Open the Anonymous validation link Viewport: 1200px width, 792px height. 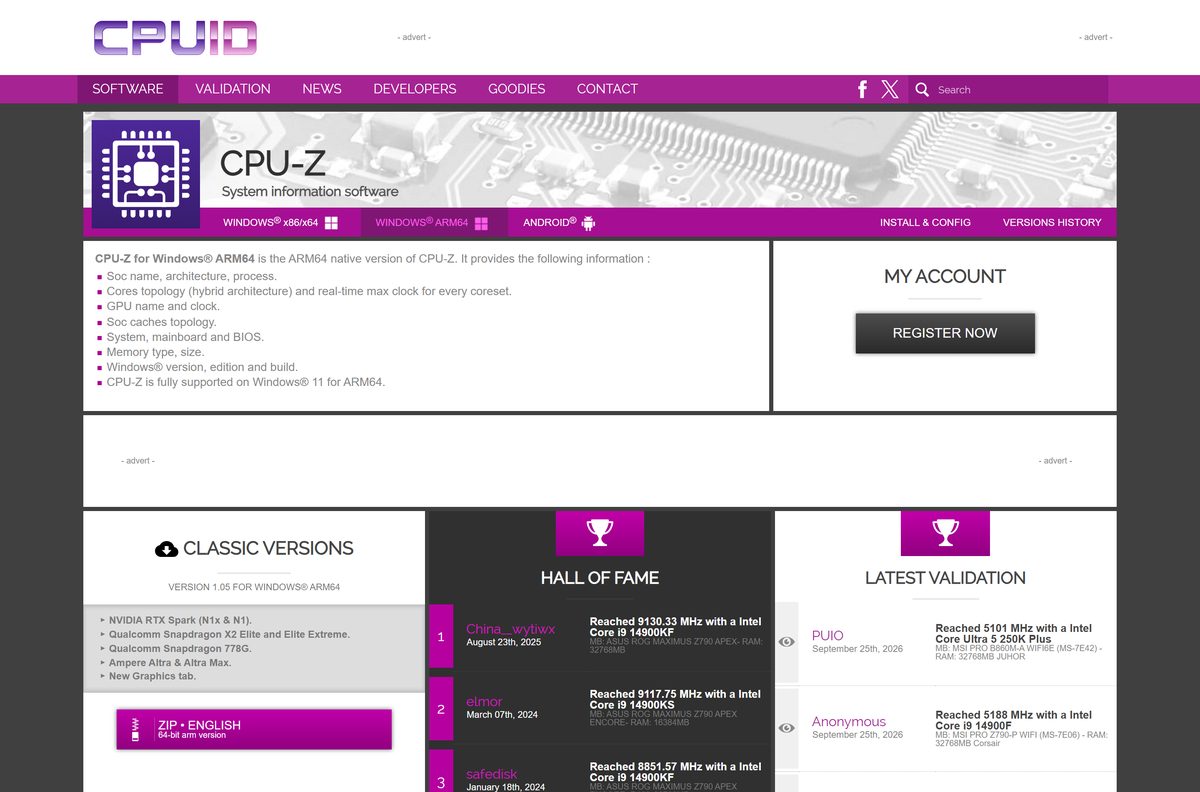coord(849,721)
